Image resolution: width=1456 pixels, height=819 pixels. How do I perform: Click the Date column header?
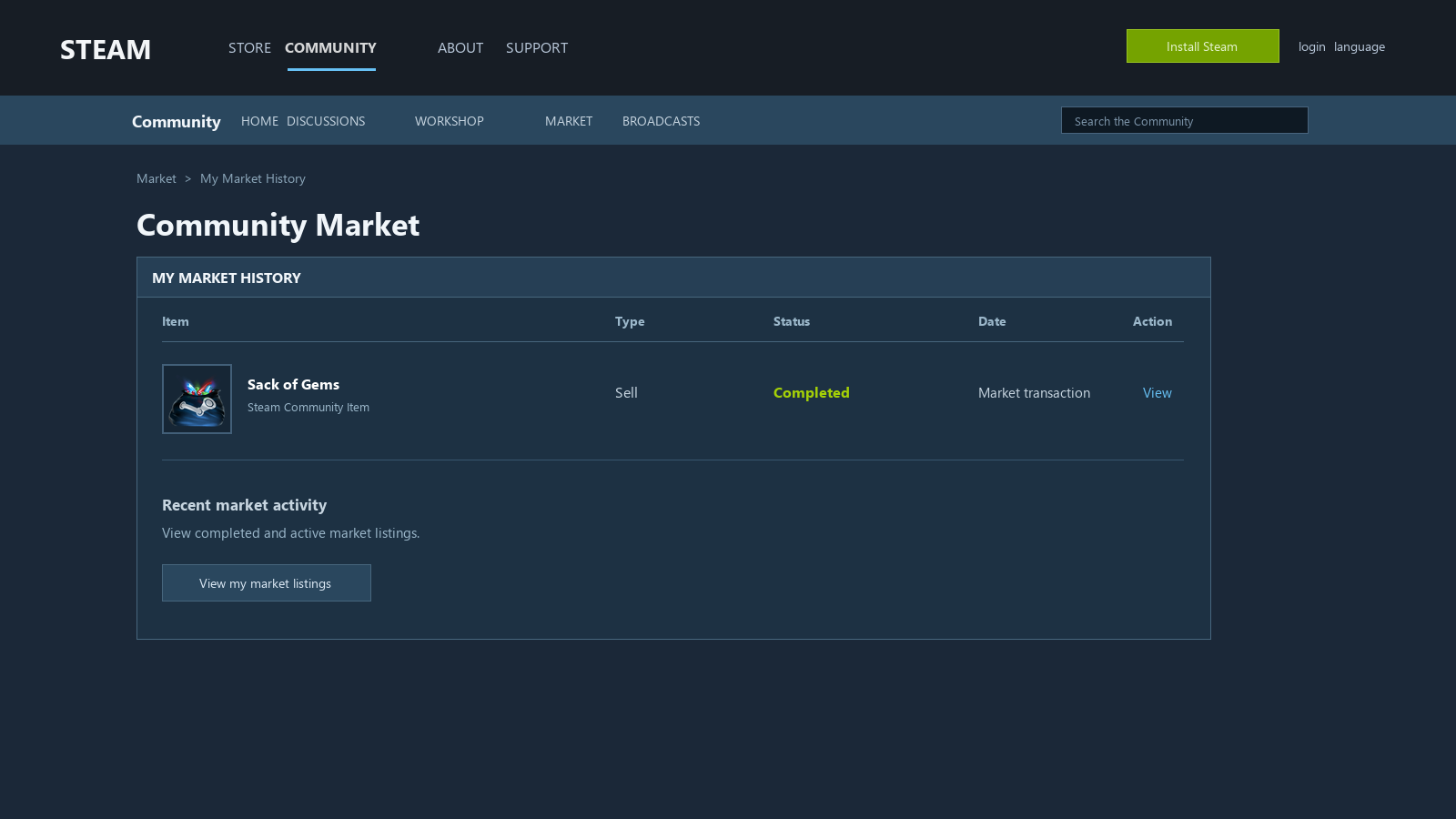tap(992, 321)
